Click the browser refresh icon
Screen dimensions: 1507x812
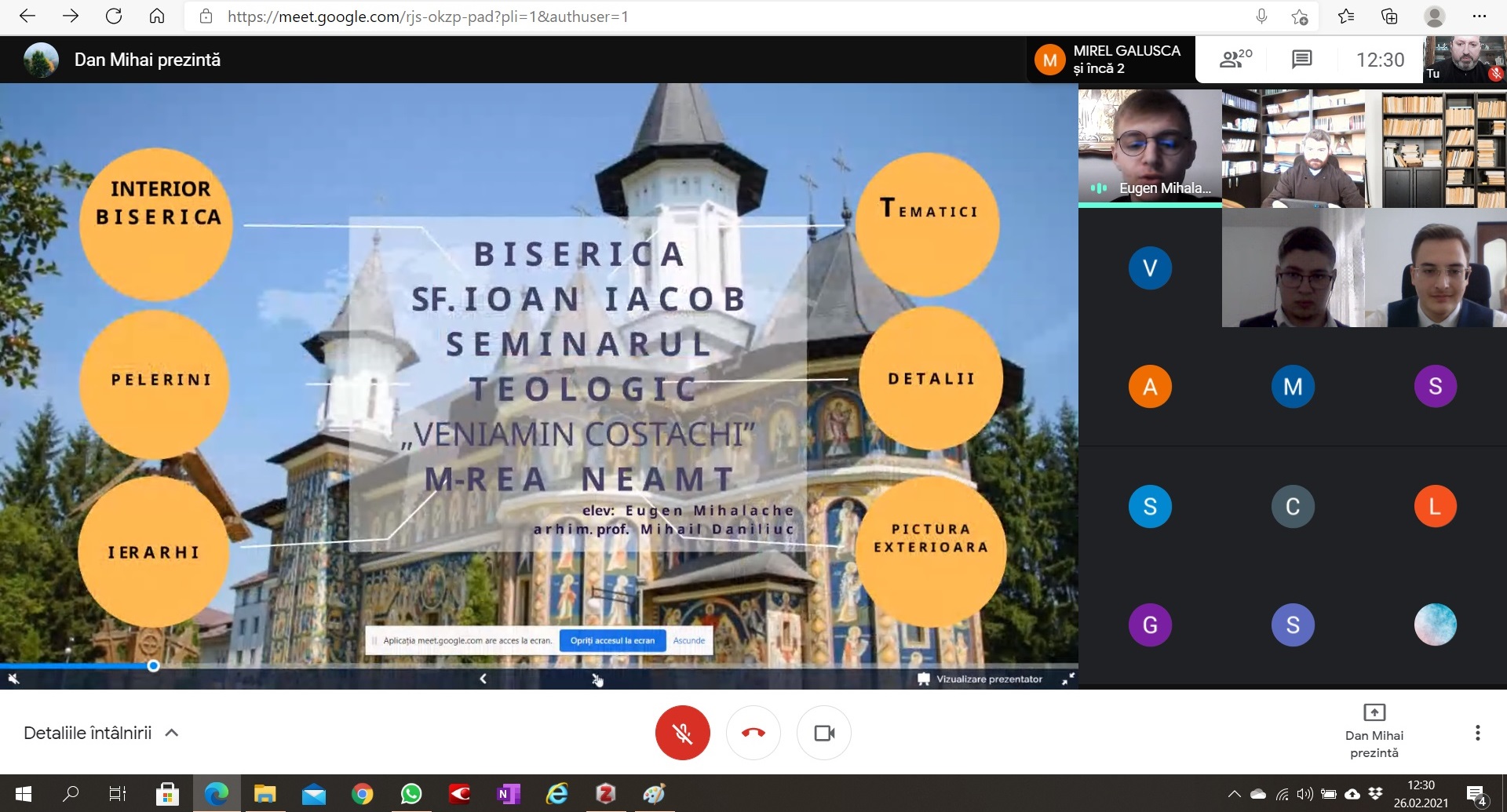(x=114, y=16)
